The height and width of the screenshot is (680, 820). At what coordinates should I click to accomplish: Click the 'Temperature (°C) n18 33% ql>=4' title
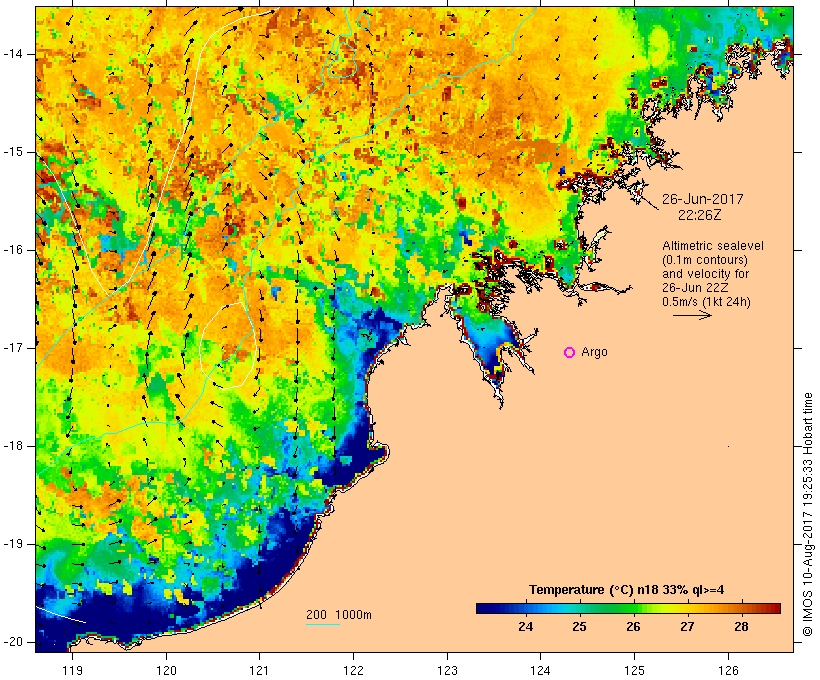click(x=627, y=590)
